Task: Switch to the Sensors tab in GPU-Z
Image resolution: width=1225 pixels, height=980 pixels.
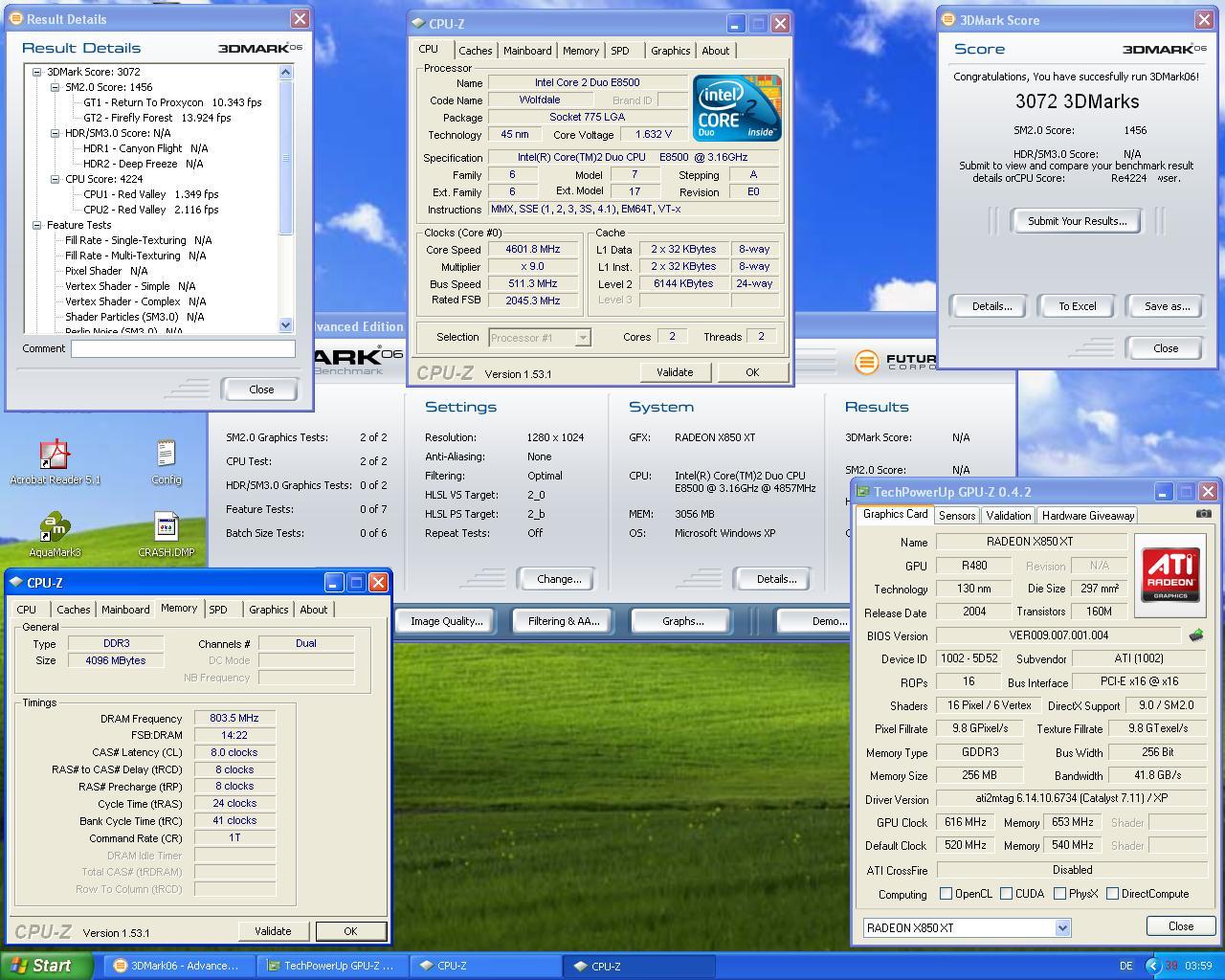Action: coord(957,515)
